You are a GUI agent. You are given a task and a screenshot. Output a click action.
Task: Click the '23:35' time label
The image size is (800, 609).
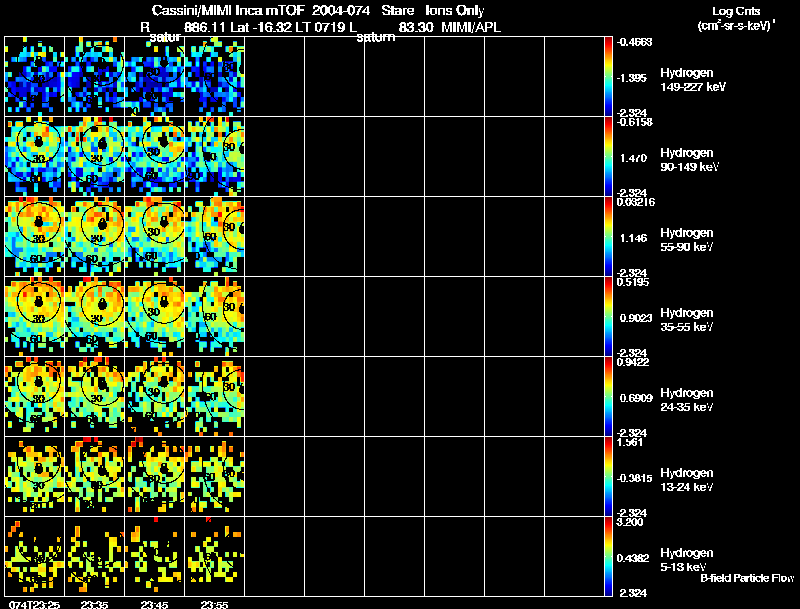point(94,604)
